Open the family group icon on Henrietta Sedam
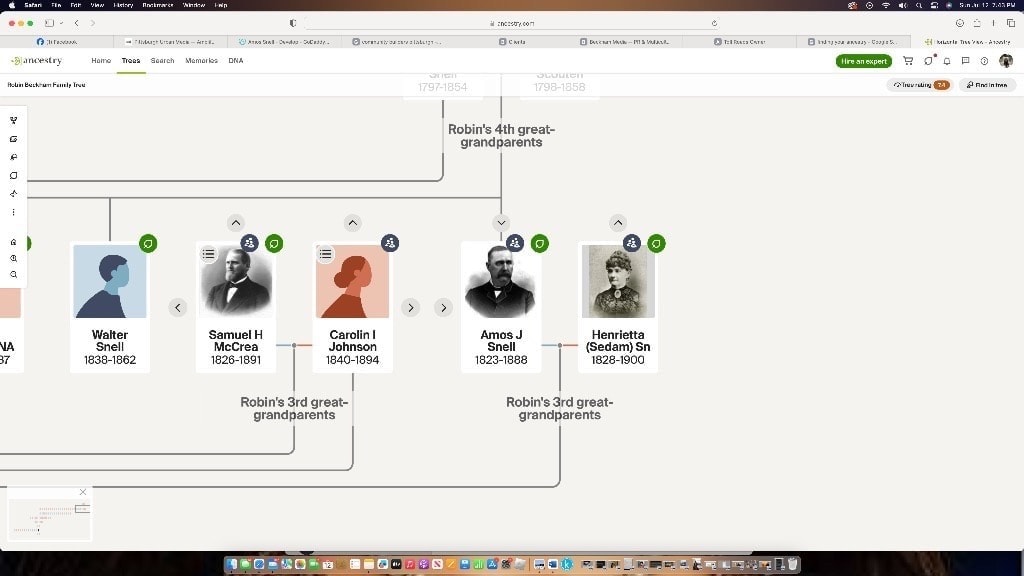This screenshot has width=1024, height=576. click(x=632, y=243)
